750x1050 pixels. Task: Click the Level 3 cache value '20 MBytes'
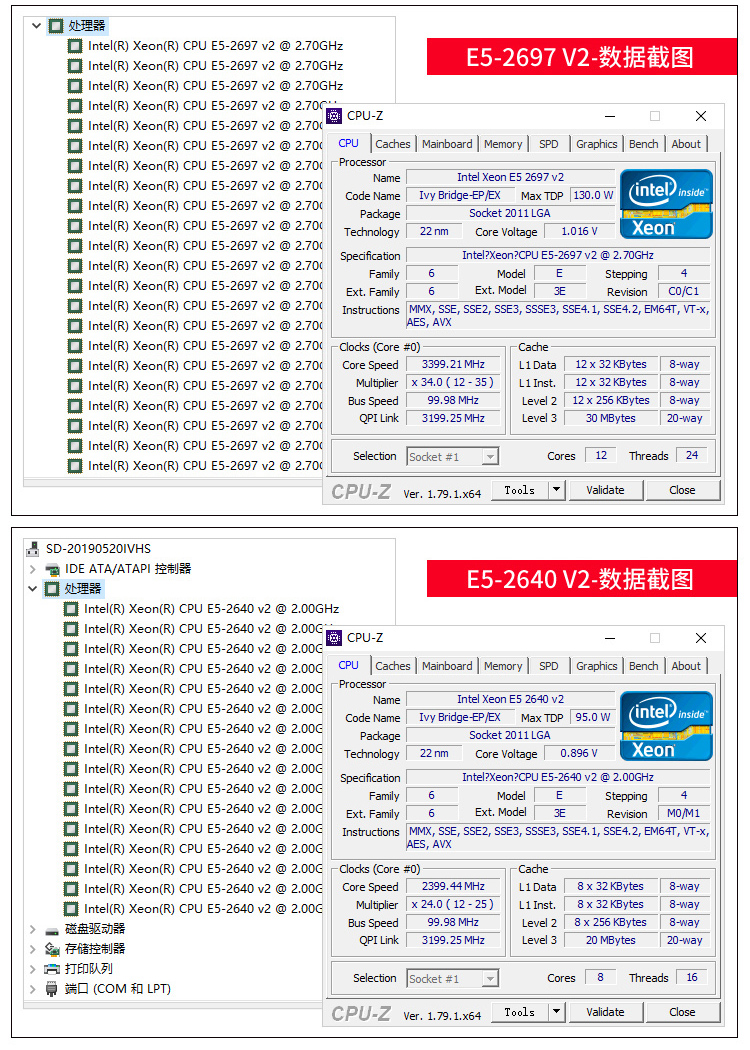click(x=611, y=940)
